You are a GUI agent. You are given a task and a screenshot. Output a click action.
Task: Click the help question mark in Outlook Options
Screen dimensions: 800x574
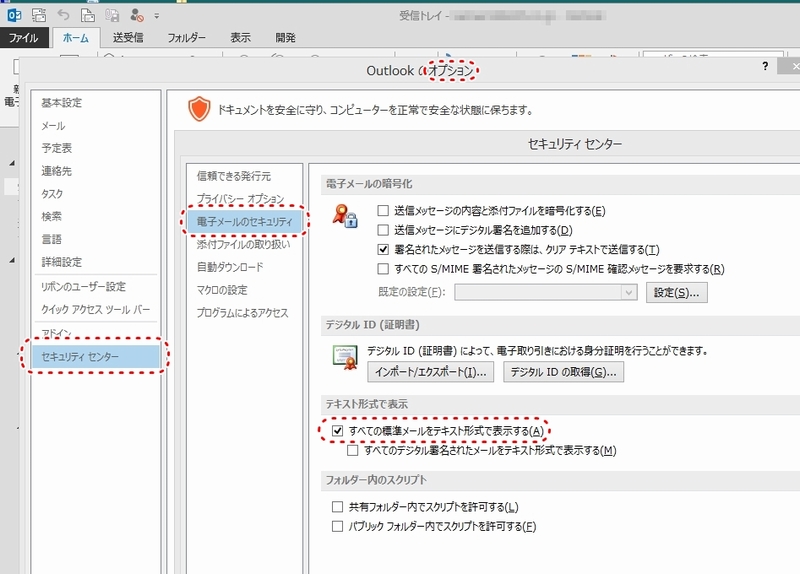[x=765, y=66]
